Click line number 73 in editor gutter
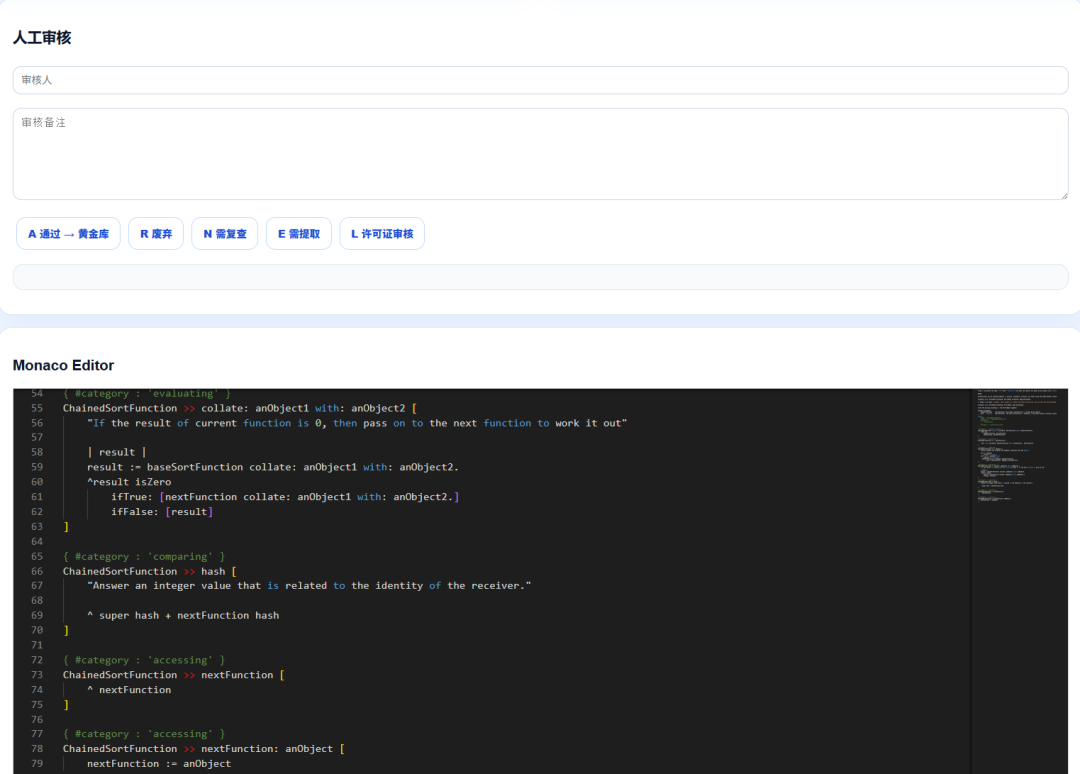 tap(37, 675)
